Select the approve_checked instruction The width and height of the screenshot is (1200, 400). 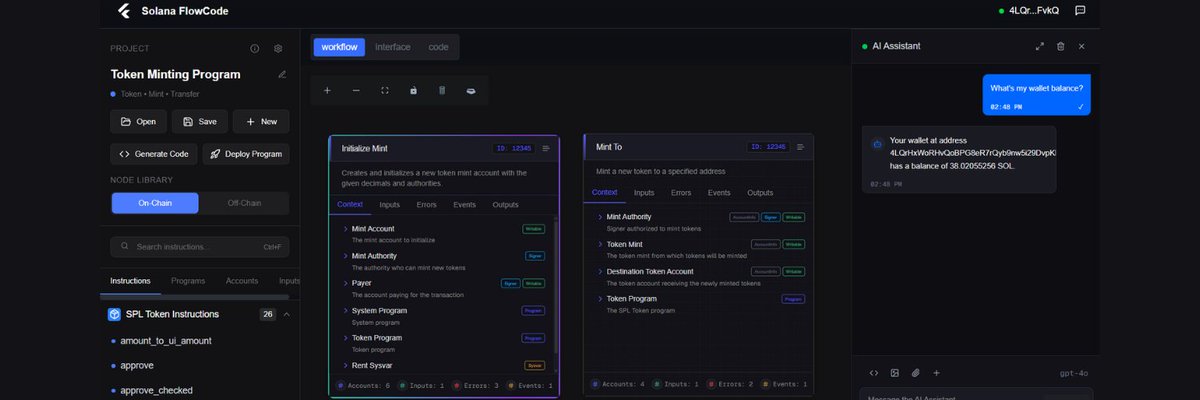(158, 389)
